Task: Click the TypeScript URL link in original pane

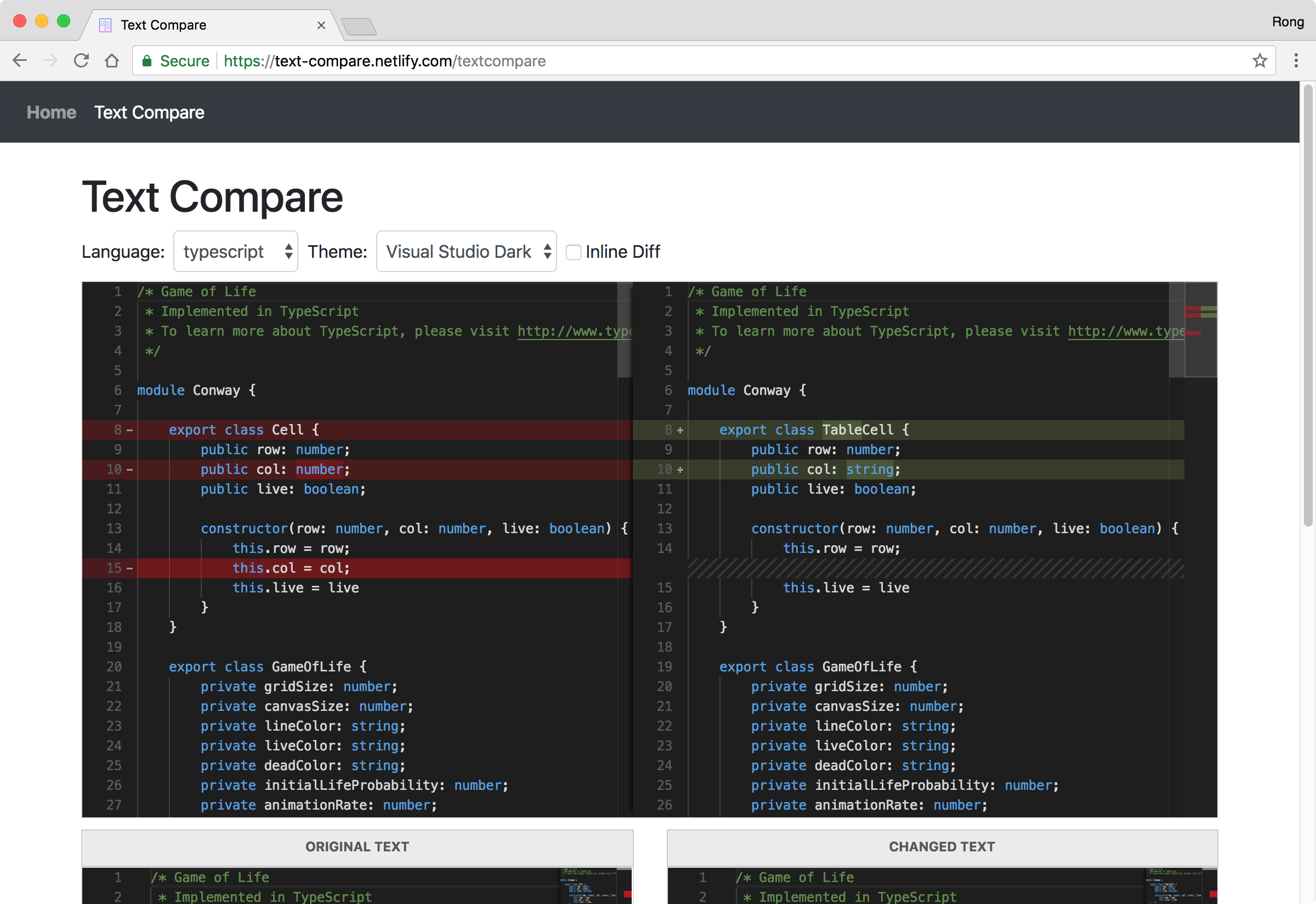Action: coord(574,331)
